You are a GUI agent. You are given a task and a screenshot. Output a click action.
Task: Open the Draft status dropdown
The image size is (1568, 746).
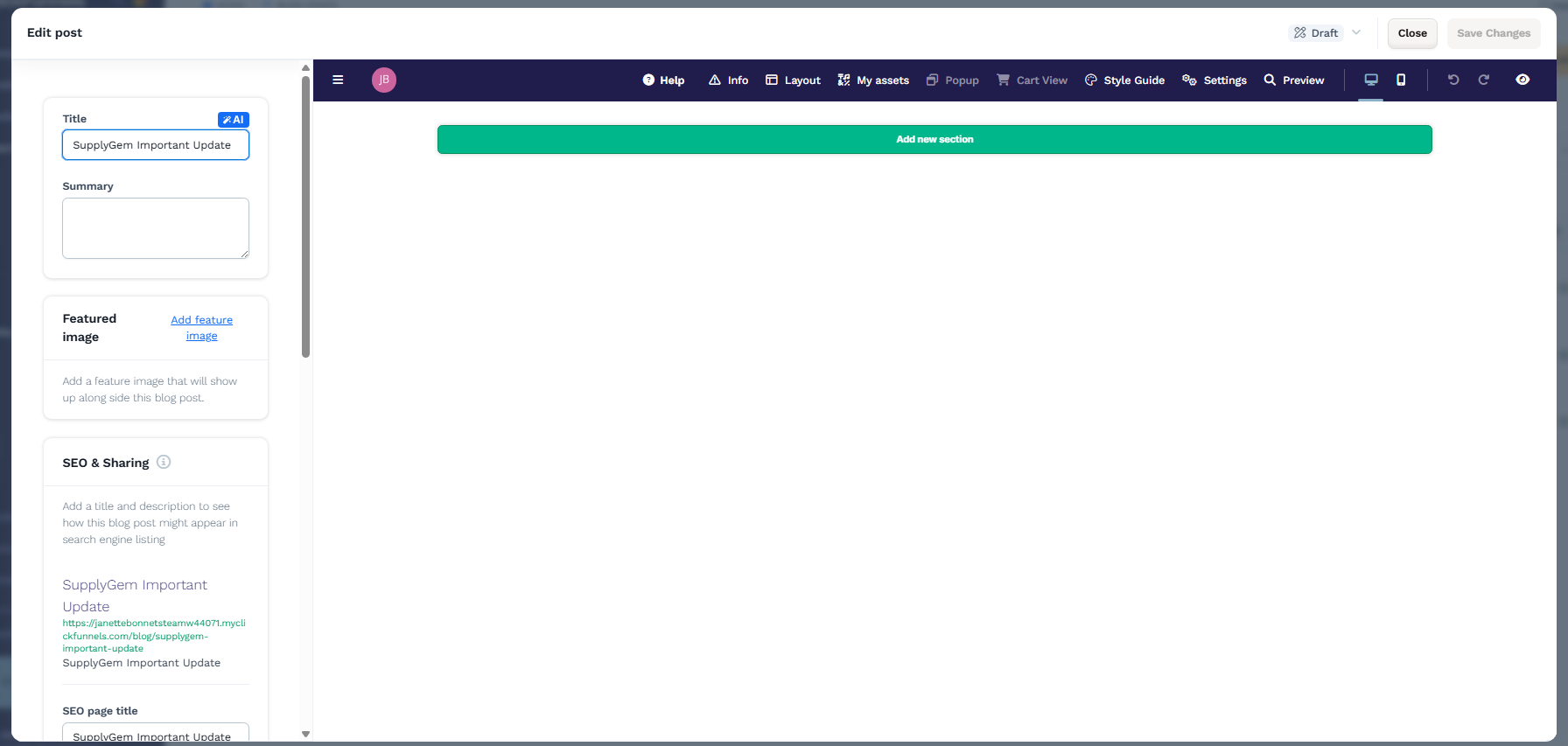(x=1326, y=32)
